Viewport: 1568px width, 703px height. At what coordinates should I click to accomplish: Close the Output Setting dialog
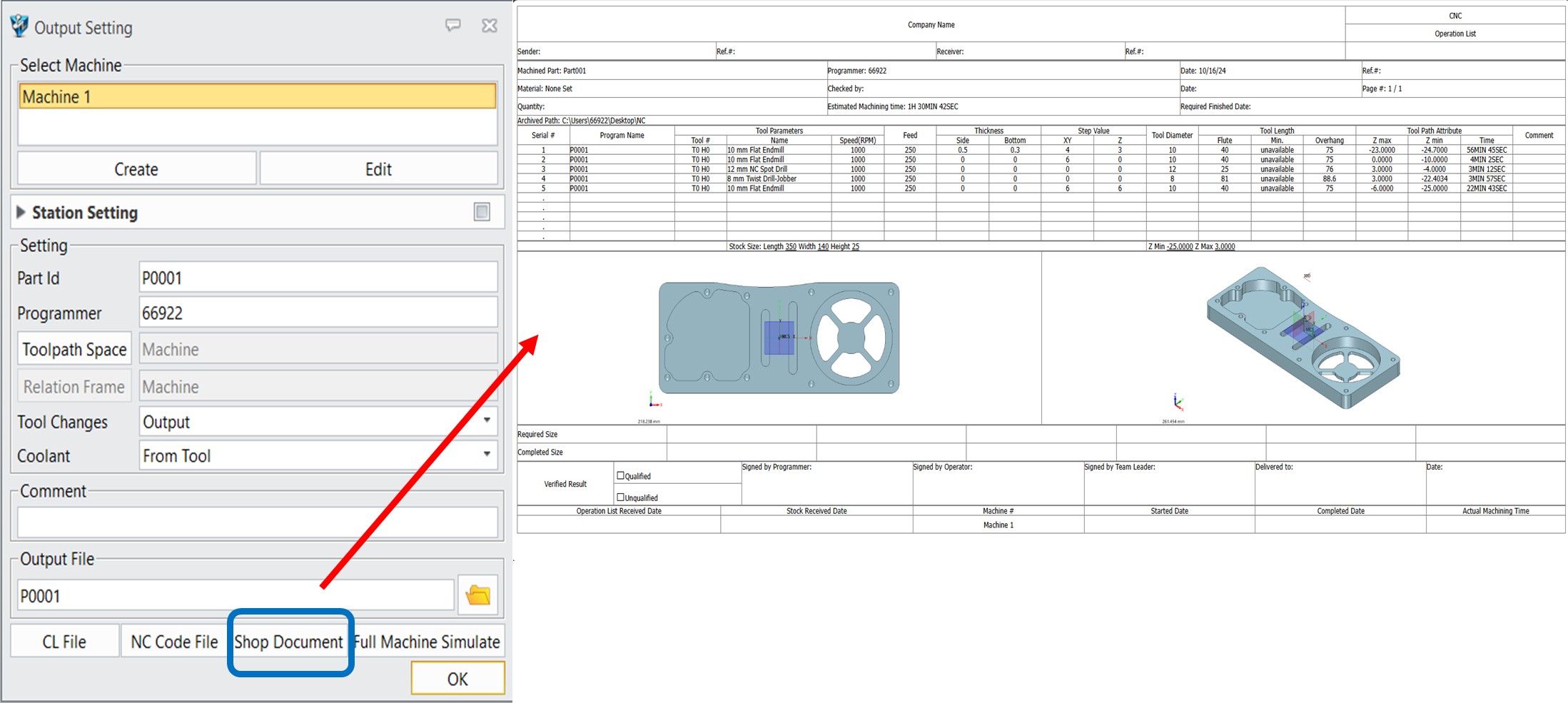(490, 26)
